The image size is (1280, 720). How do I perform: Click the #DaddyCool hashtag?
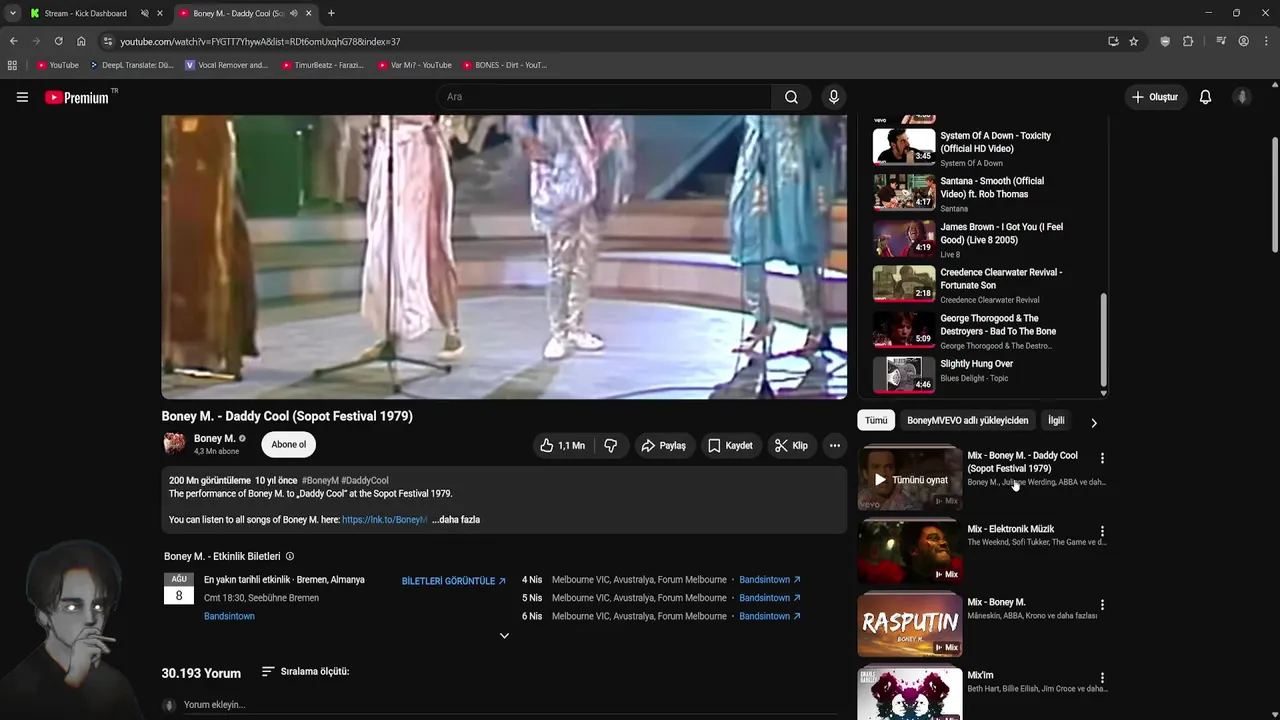click(x=365, y=481)
